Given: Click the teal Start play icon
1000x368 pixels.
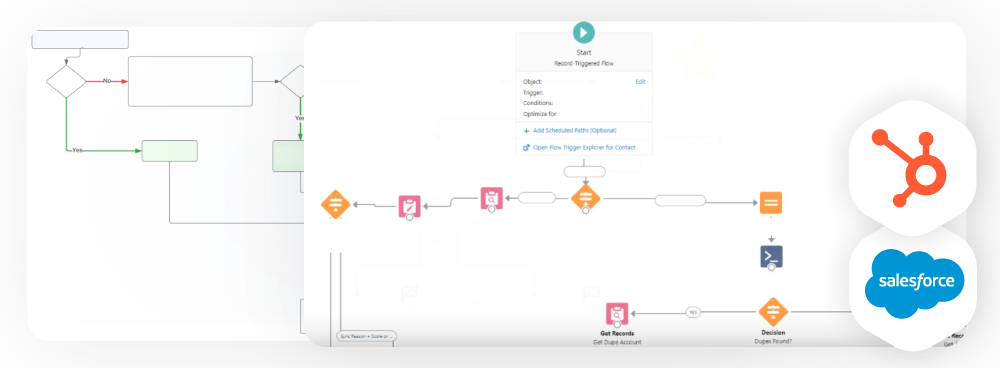Looking at the screenshot, I should pyautogui.click(x=584, y=32).
